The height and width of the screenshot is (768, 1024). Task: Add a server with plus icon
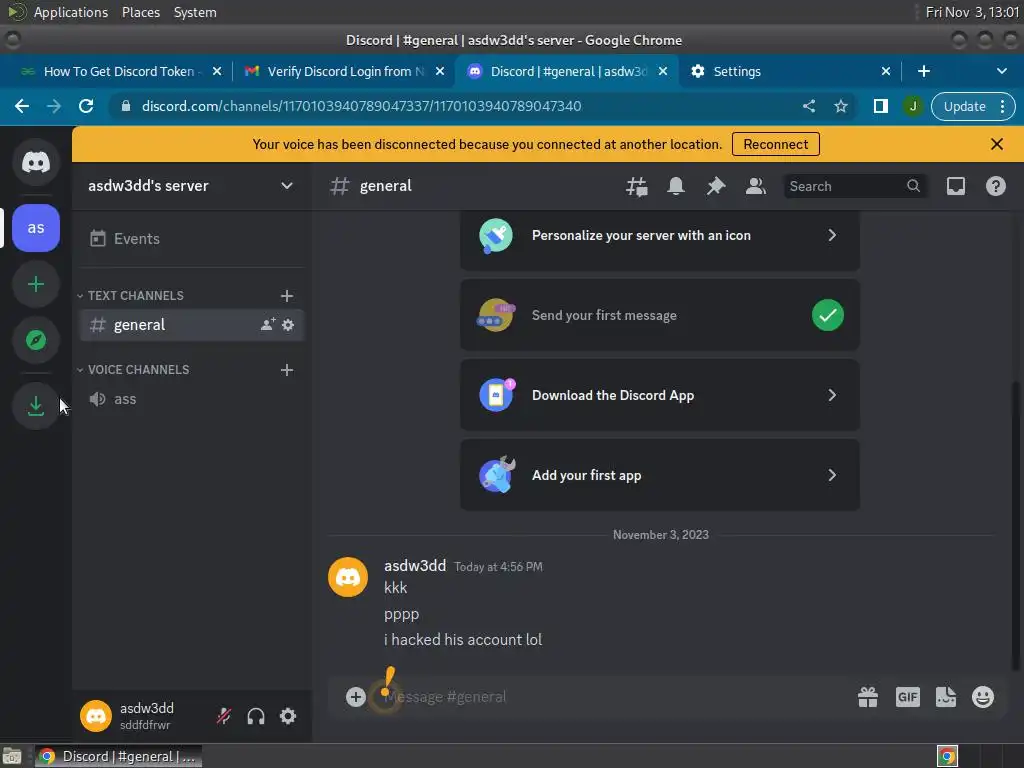point(36,284)
